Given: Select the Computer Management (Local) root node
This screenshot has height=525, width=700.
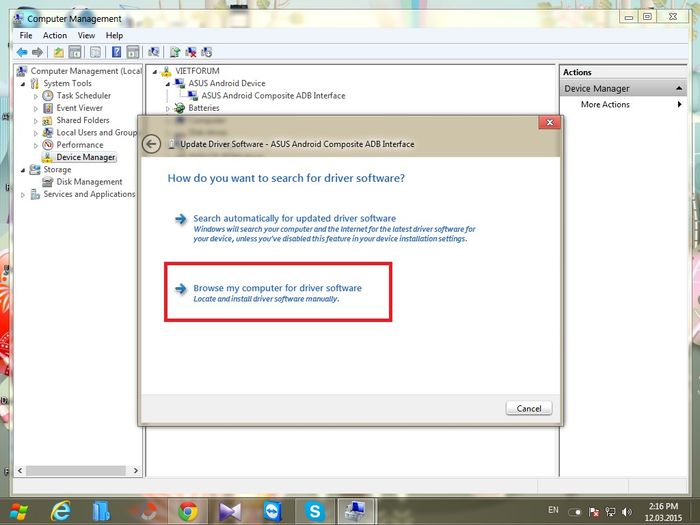Looking at the screenshot, I should (86, 71).
